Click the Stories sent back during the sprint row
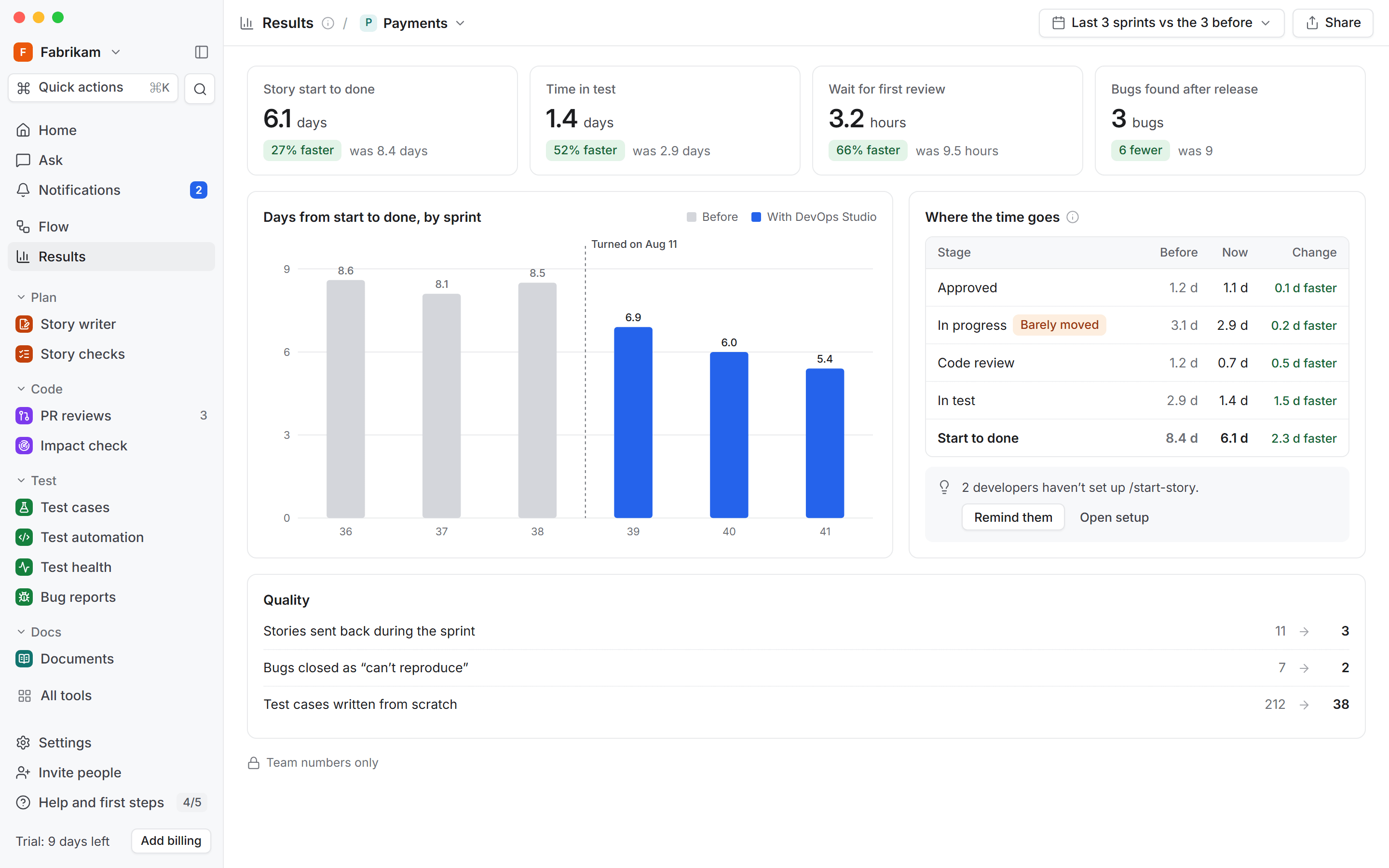The width and height of the screenshot is (1389, 868). click(x=806, y=631)
